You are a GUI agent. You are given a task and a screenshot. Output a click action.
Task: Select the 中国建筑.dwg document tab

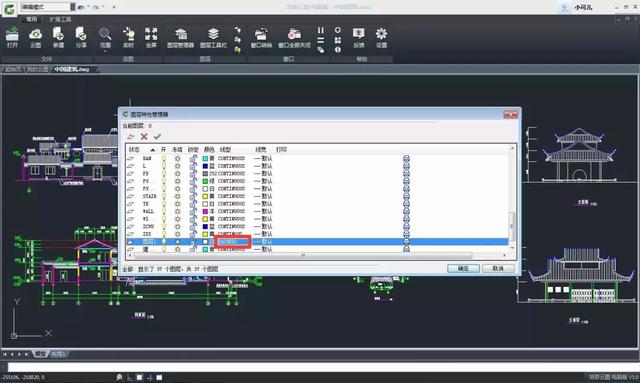pyautogui.click(x=72, y=69)
